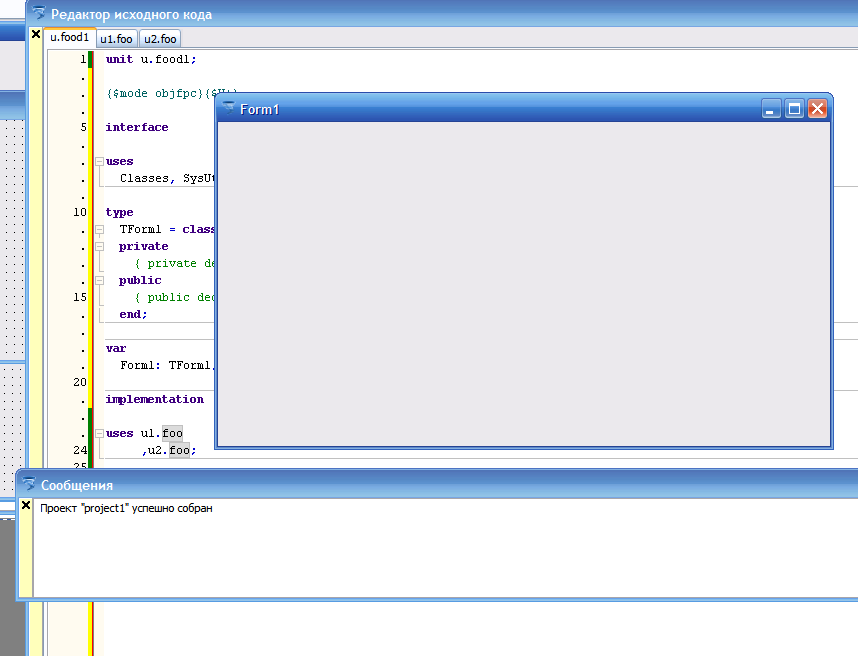Click line number 10 in the gutter
Screen dimensions: 858x656
pos(79,212)
